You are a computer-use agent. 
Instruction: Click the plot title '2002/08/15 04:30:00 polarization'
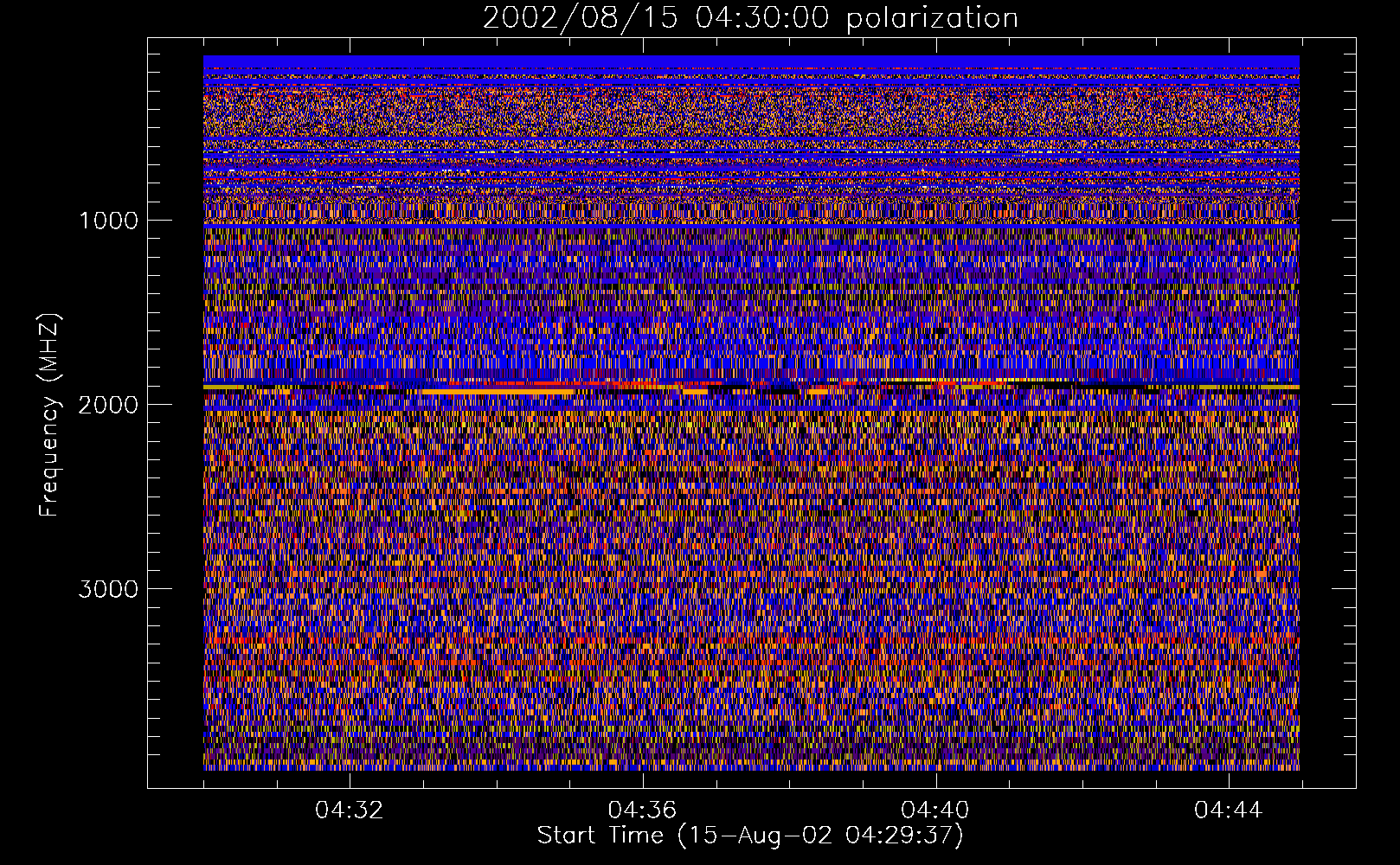click(750, 18)
